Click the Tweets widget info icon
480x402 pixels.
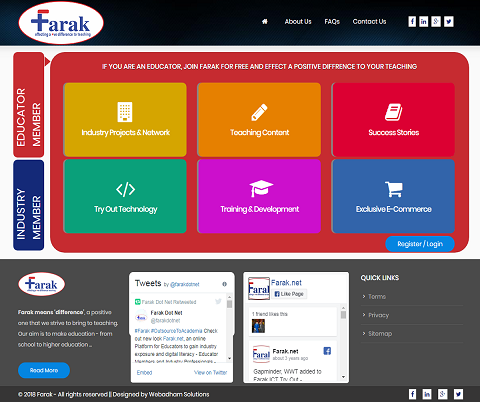[224, 284]
